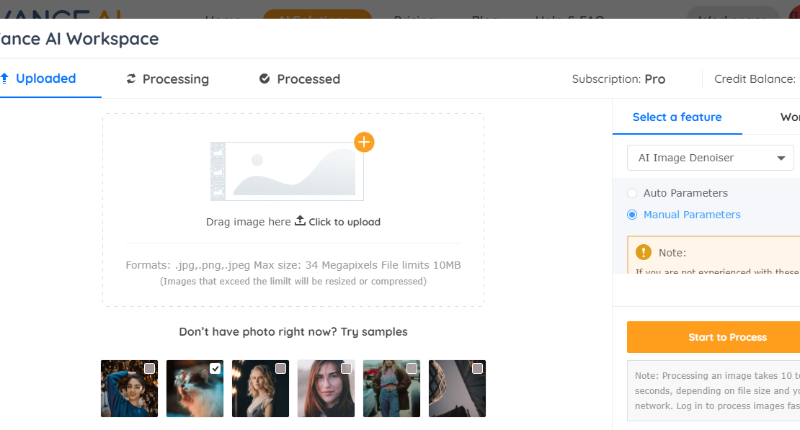The image size is (800, 430).
Task: Click the orange plus add-image icon
Action: (364, 142)
